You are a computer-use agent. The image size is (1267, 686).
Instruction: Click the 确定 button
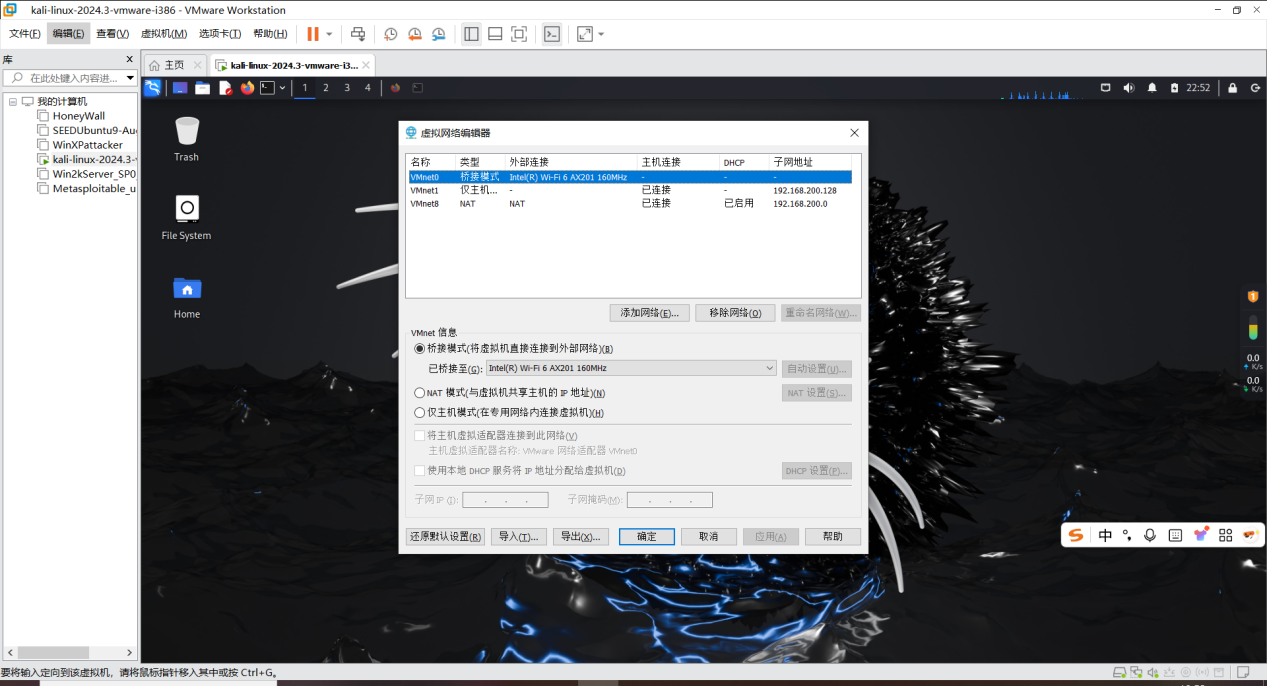[647, 537]
